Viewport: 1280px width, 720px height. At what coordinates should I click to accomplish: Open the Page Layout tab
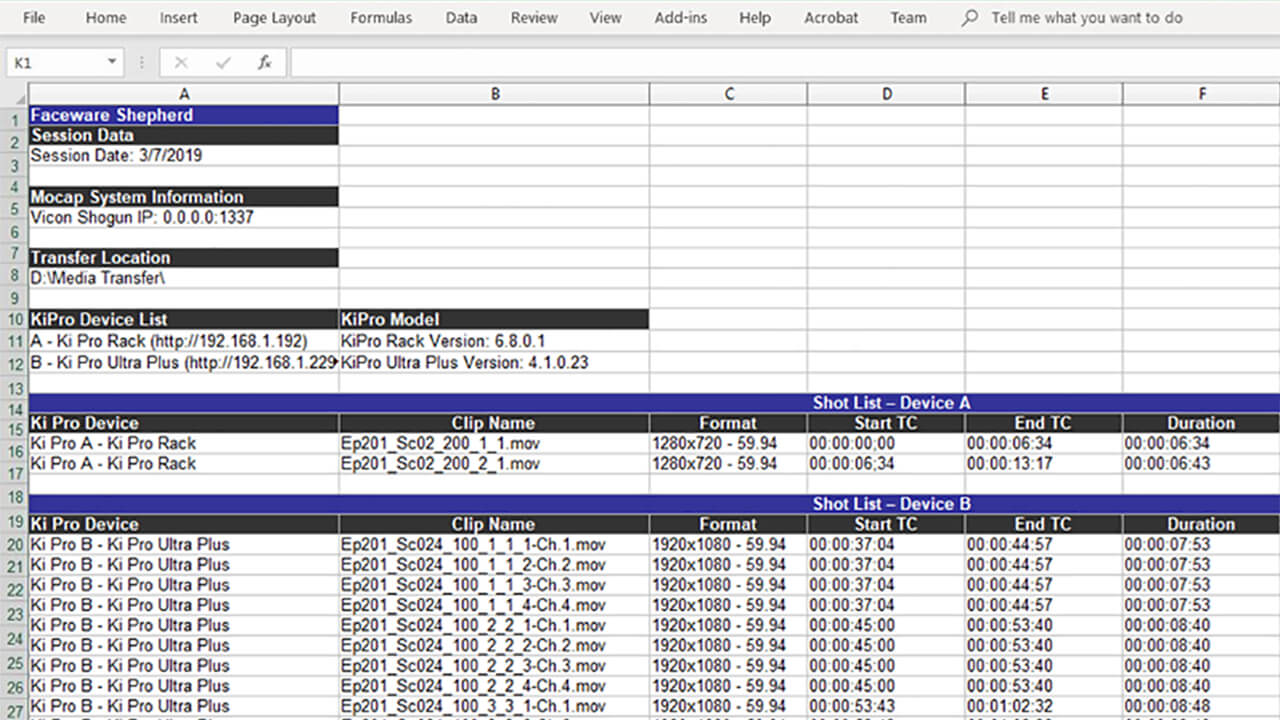274,18
